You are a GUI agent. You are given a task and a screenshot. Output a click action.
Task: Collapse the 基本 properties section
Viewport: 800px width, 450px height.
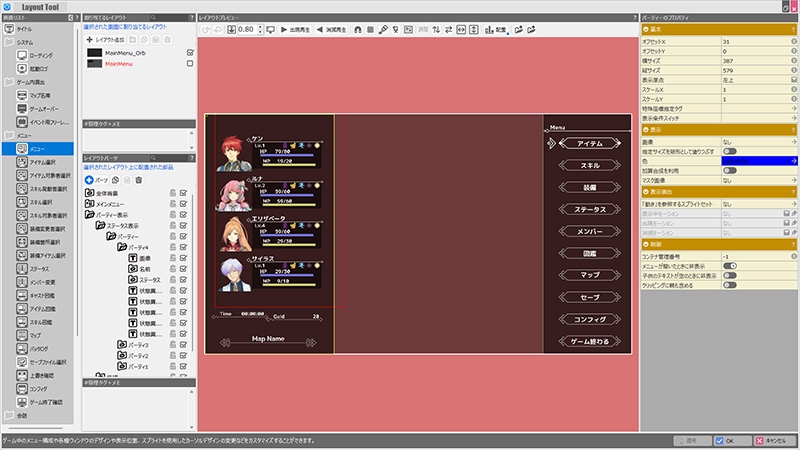coord(644,29)
